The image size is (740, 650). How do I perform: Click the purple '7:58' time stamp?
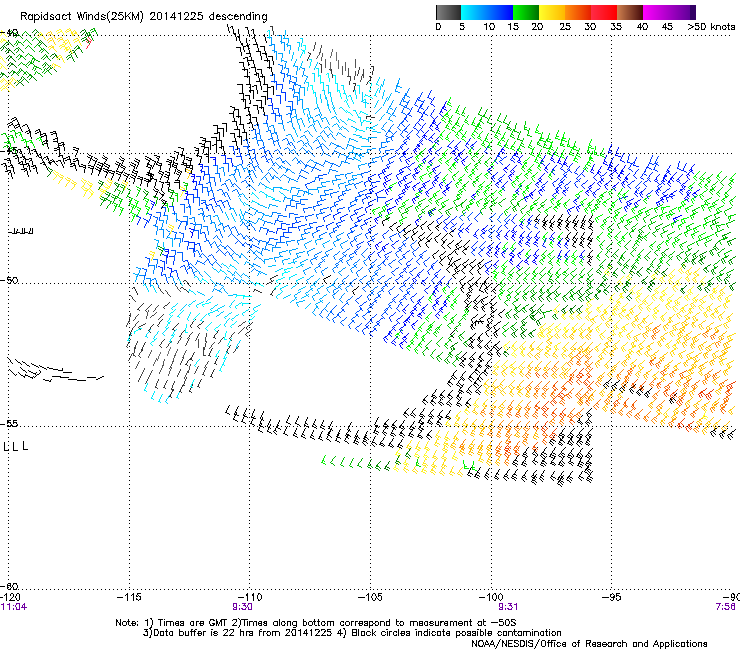pyautogui.click(x=725, y=607)
